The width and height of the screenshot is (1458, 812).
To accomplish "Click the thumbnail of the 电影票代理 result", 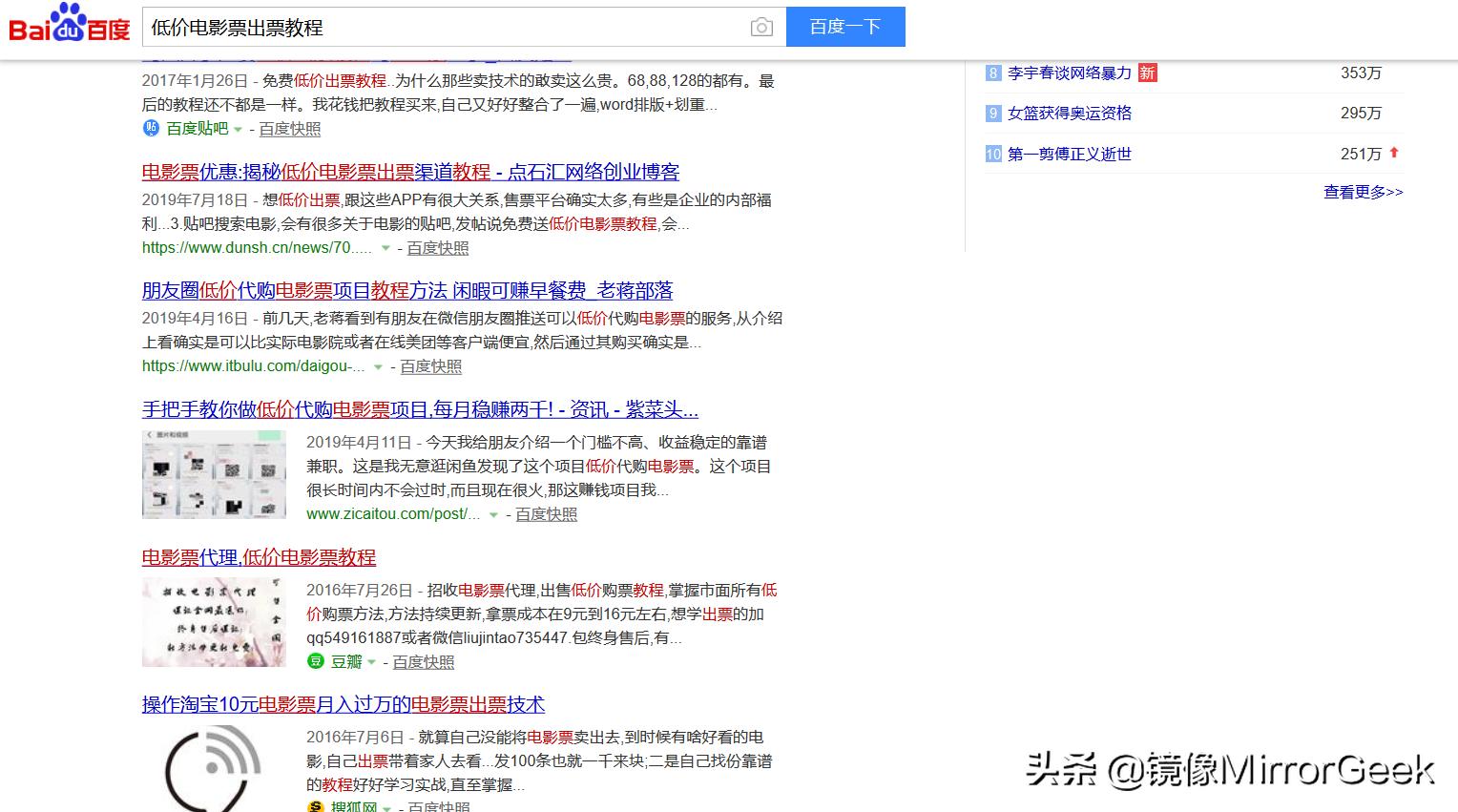I will click(x=213, y=621).
